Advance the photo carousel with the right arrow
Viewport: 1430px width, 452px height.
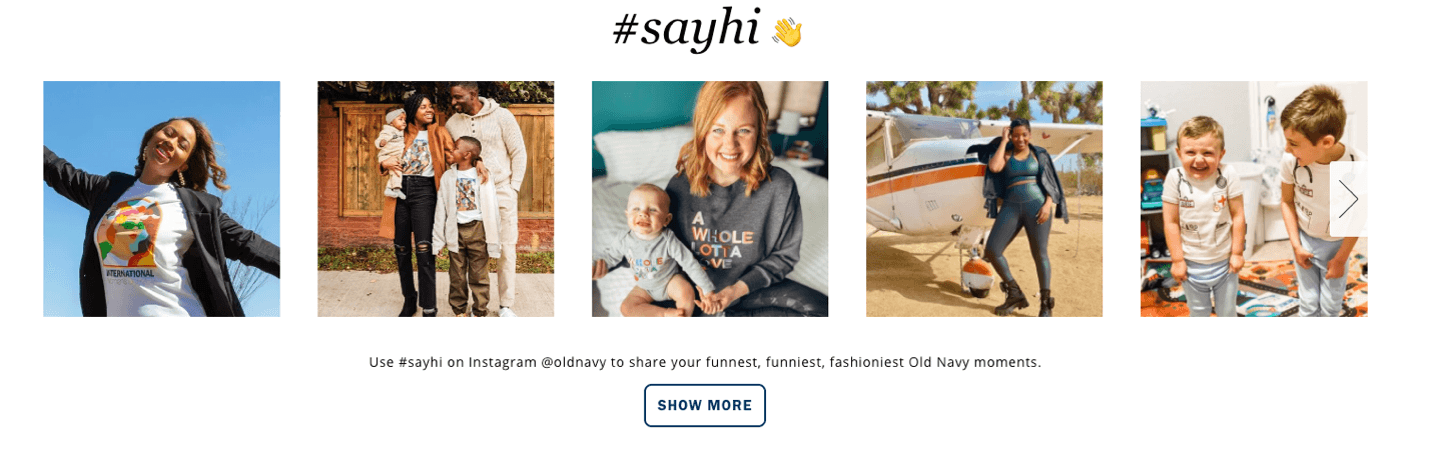pyautogui.click(x=1348, y=199)
